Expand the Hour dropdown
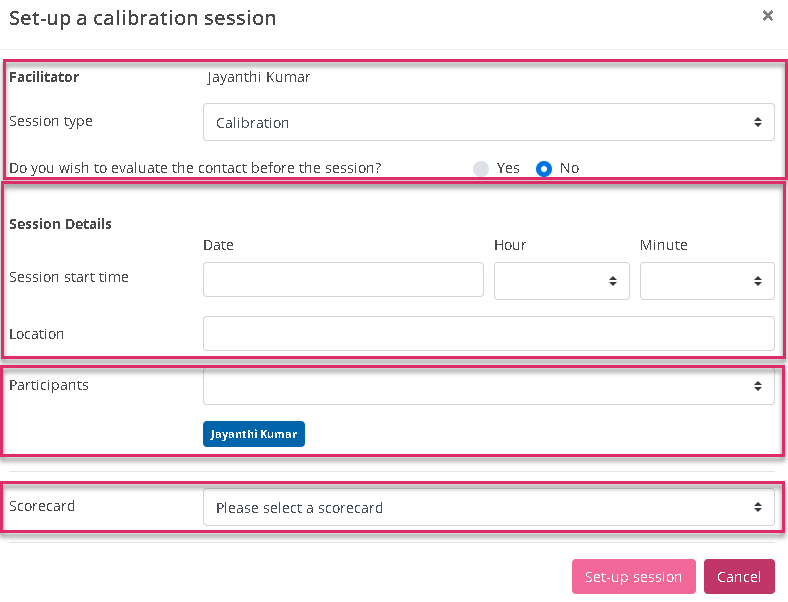 [x=561, y=281]
